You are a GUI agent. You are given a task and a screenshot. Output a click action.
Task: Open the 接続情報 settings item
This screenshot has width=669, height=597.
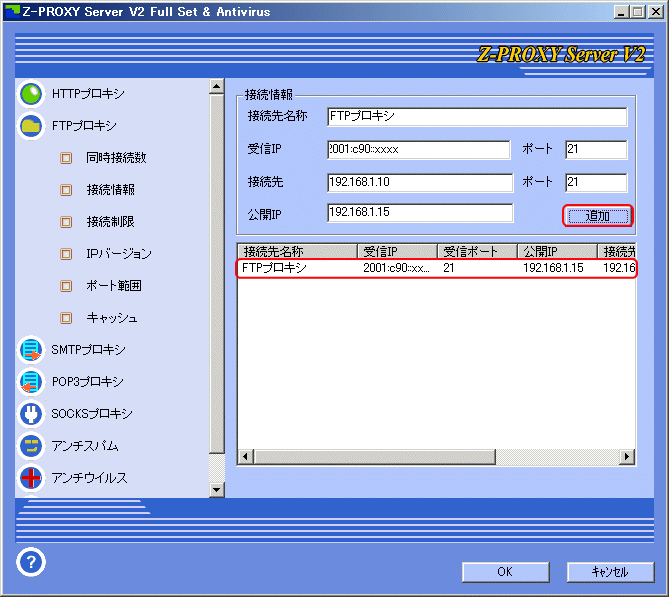(111, 190)
